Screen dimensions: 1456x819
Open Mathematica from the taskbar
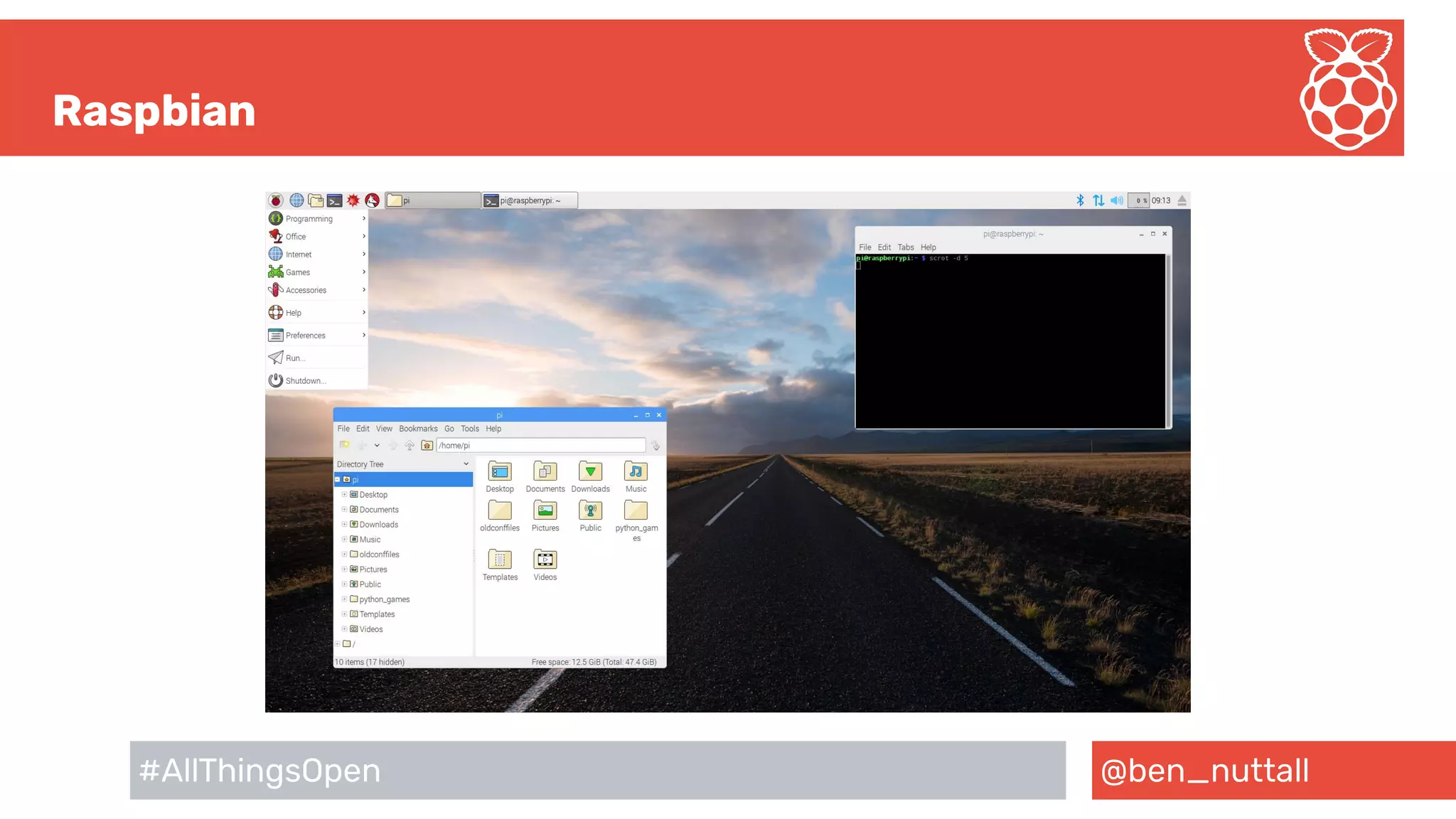(x=353, y=200)
